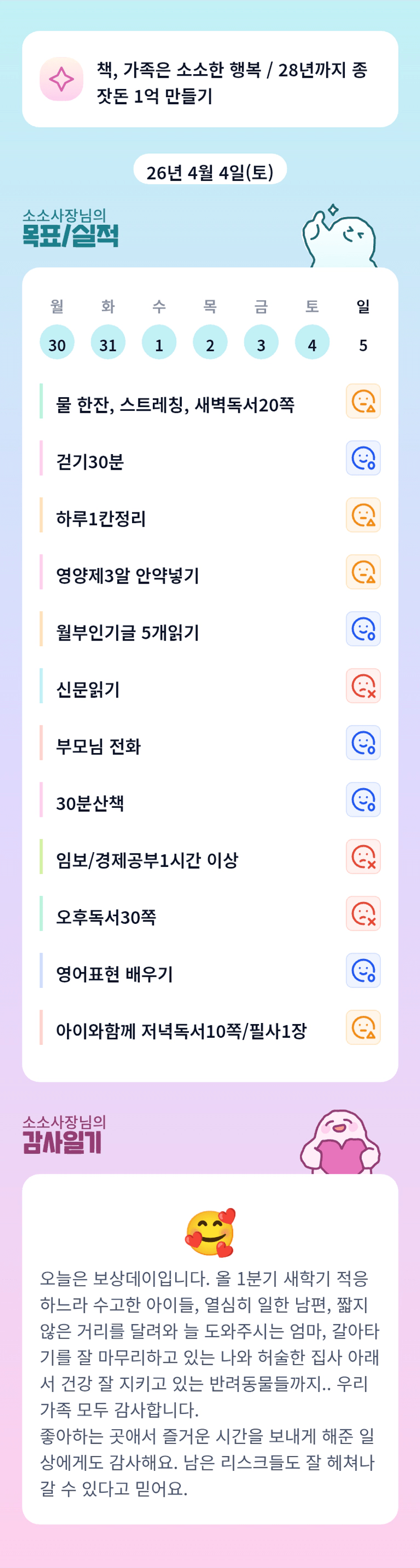Tap the status icon for 영양제3알 안약넣기
This screenshot has width=420, height=1568.
tap(363, 572)
